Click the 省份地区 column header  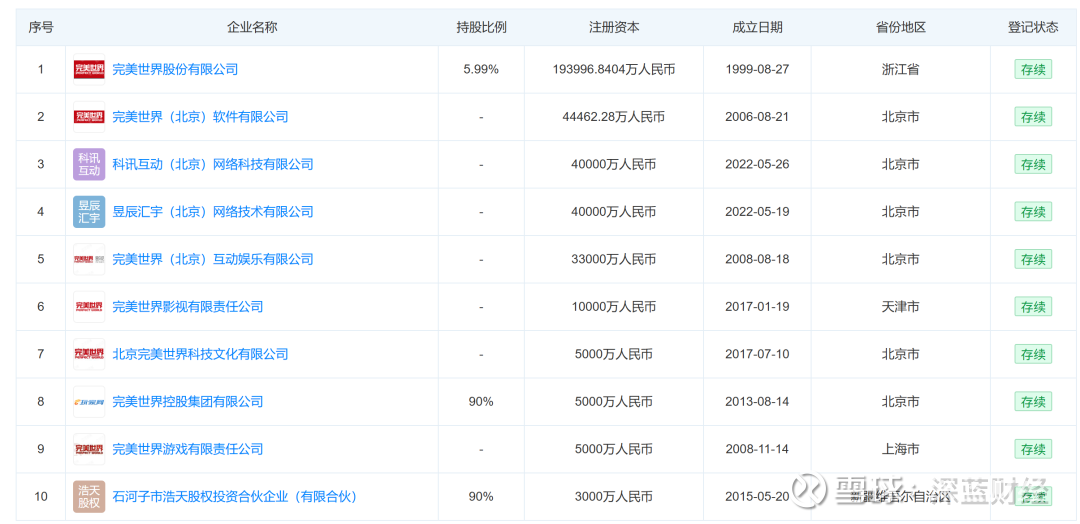click(x=900, y=28)
